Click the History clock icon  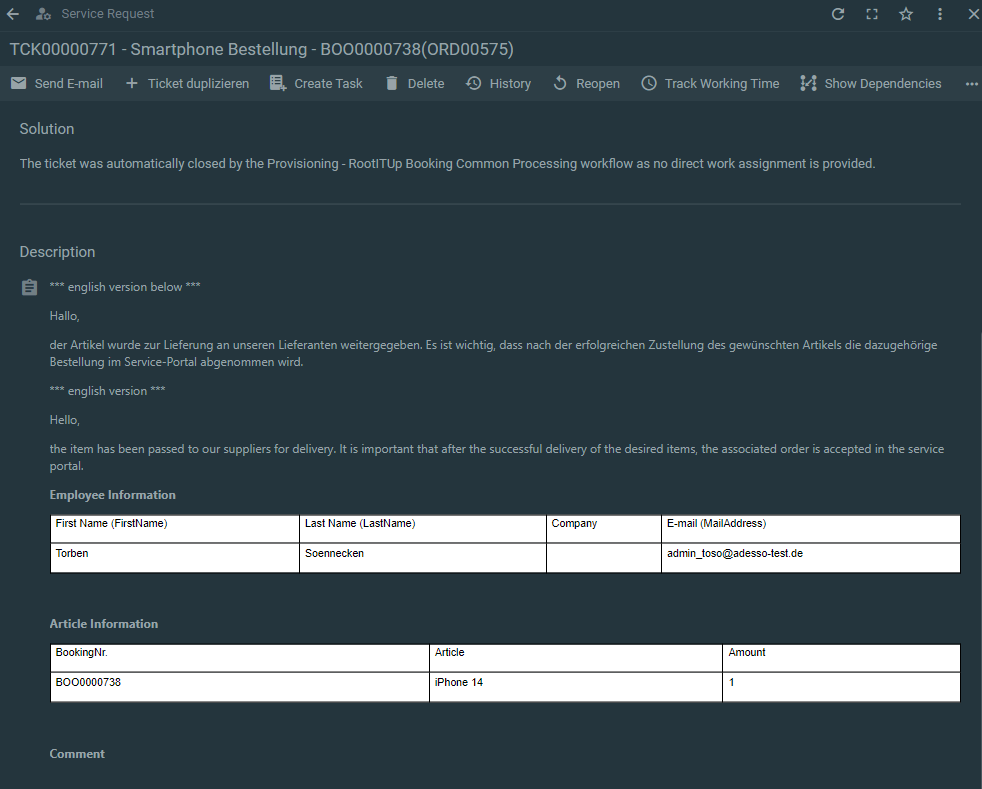(x=473, y=83)
